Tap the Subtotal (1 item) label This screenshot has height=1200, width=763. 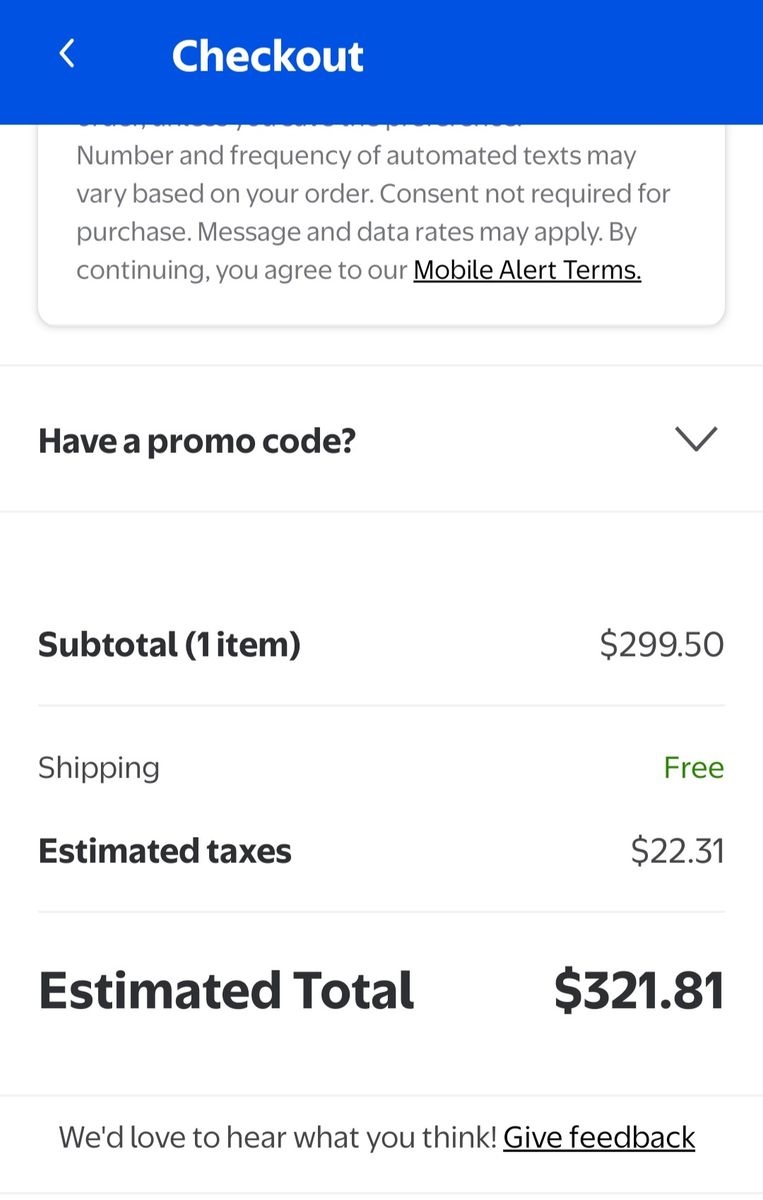[x=169, y=644]
